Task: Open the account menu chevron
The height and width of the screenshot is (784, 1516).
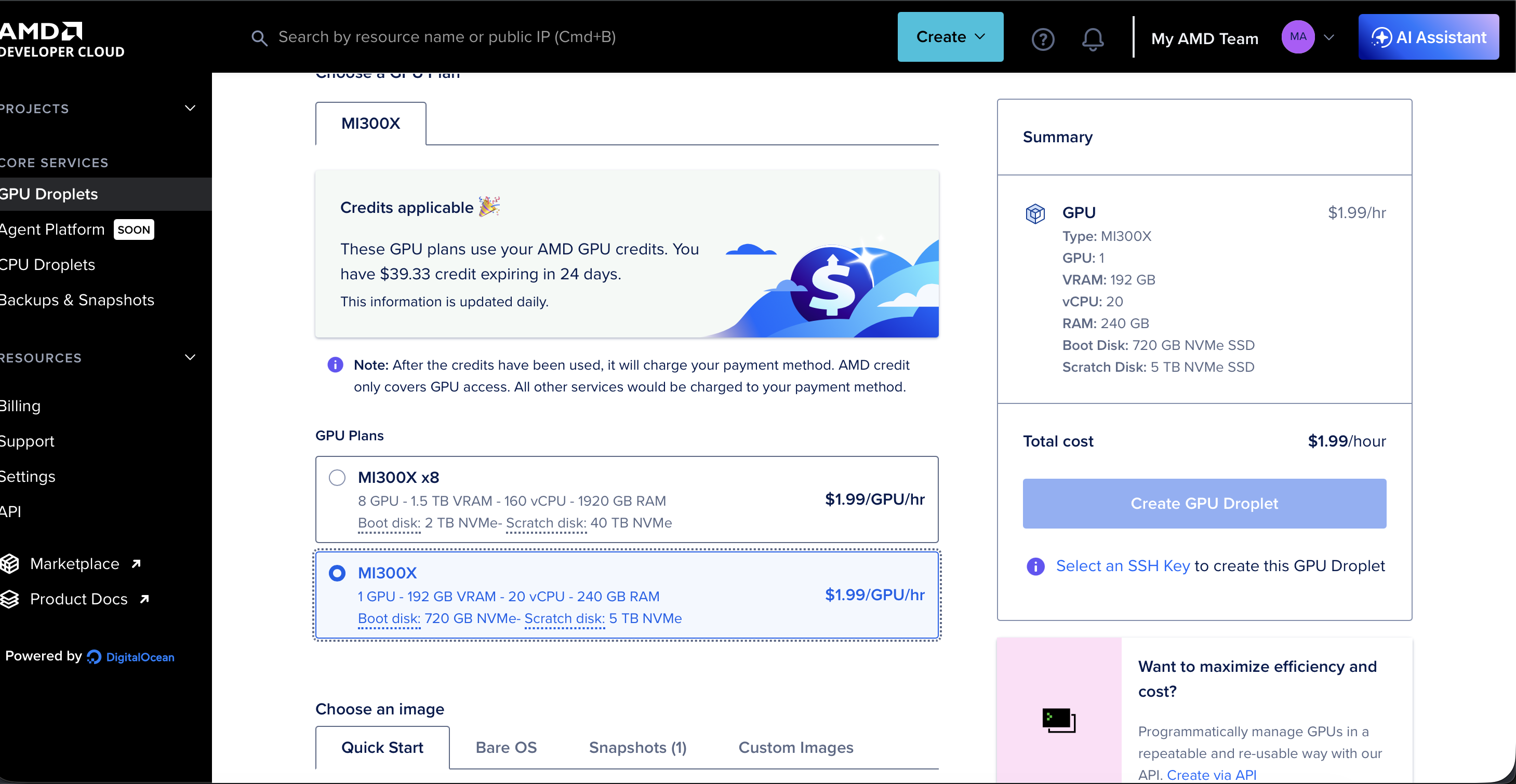Action: (1329, 37)
